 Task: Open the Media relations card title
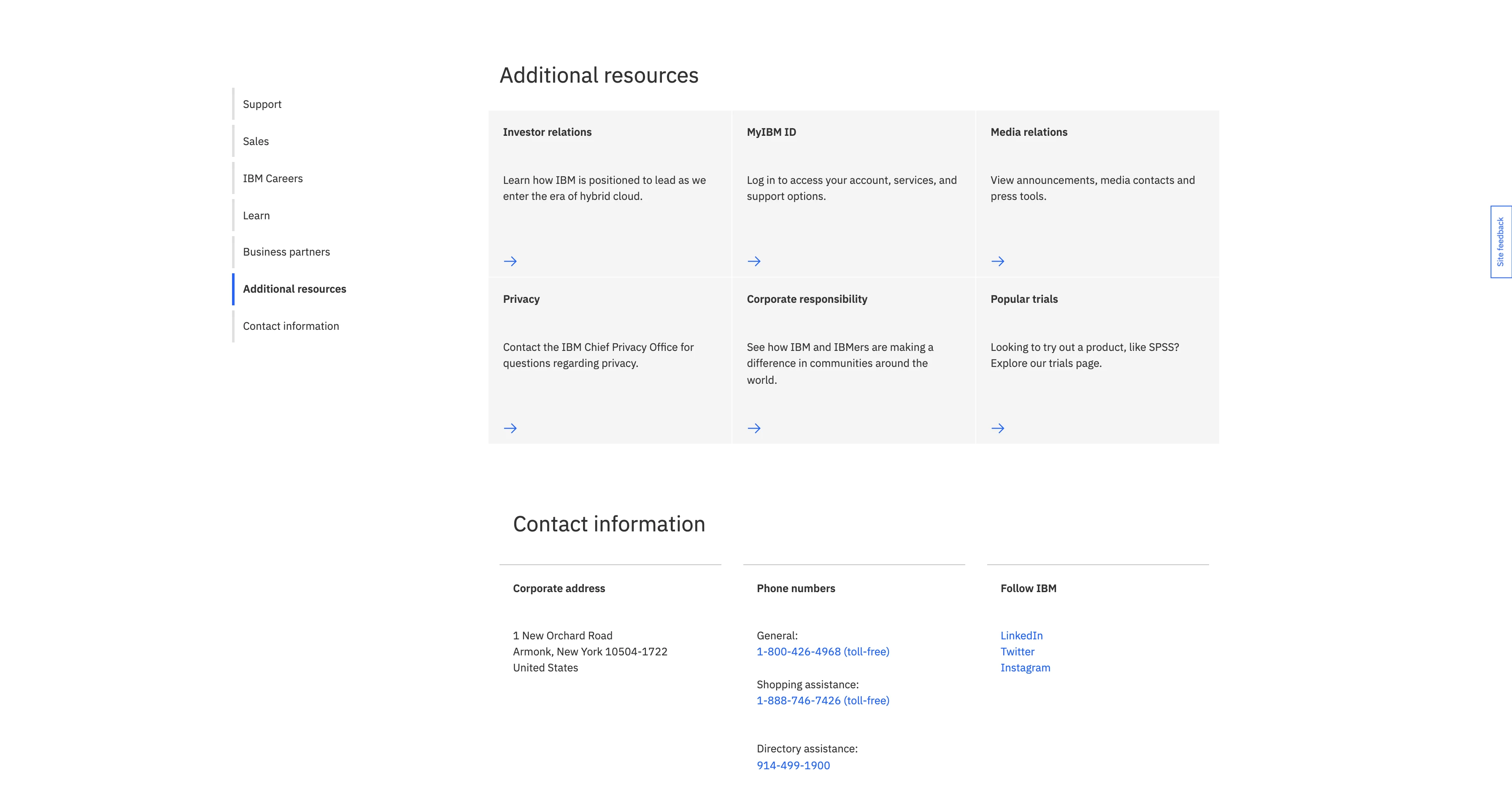click(1029, 132)
